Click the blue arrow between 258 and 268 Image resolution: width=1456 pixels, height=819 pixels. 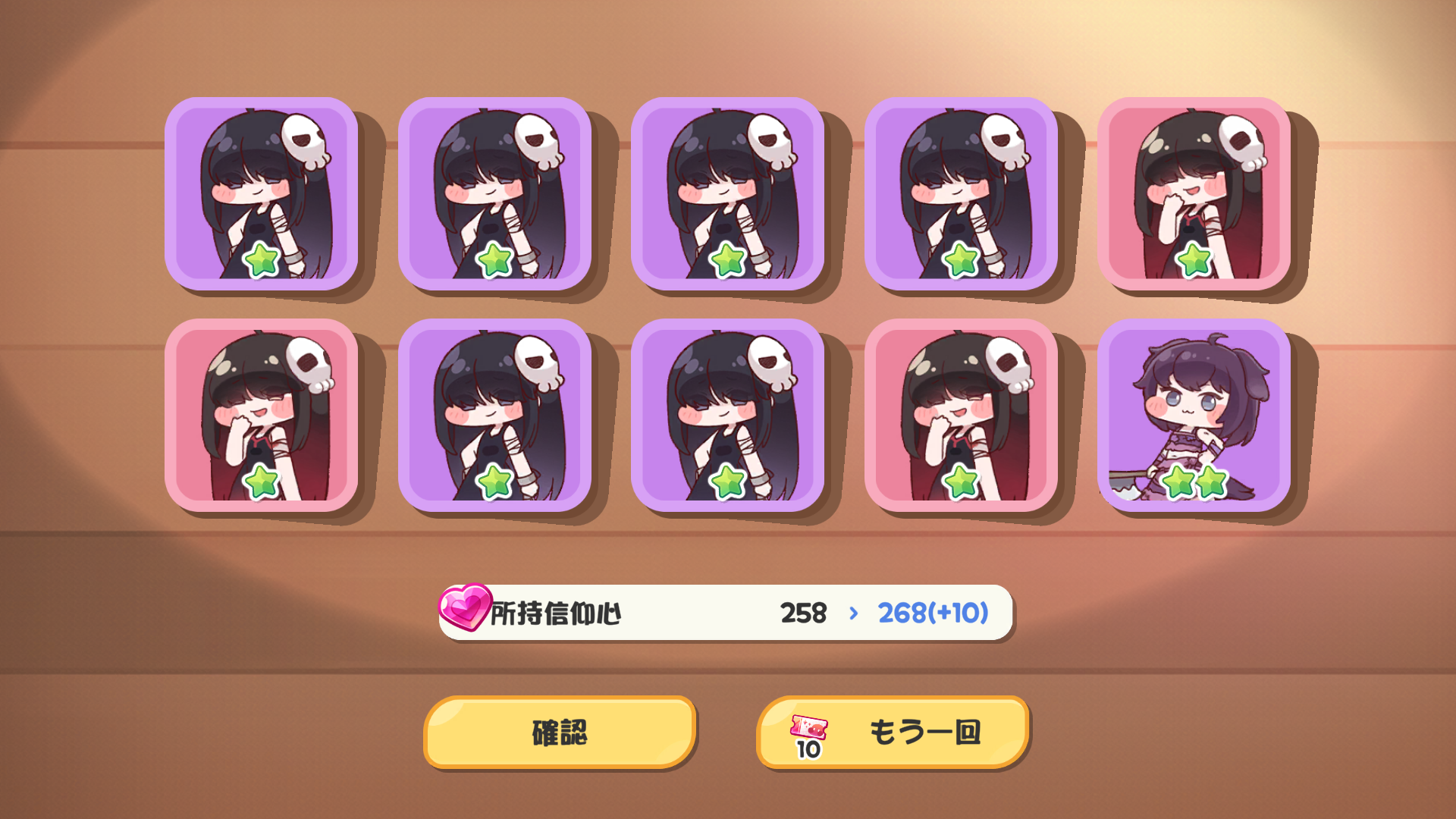point(854,613)
